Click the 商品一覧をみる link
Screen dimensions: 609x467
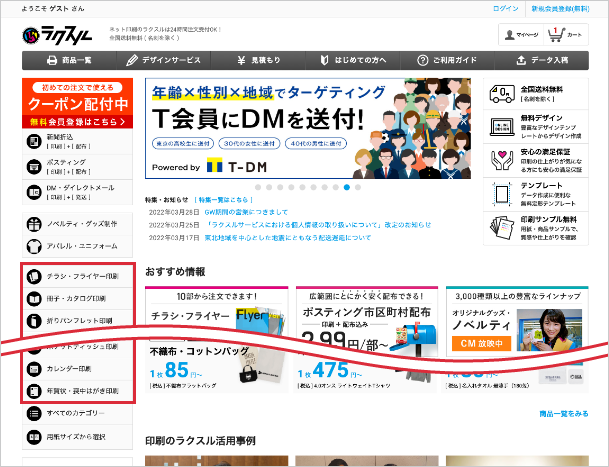(x=564, y=414)
